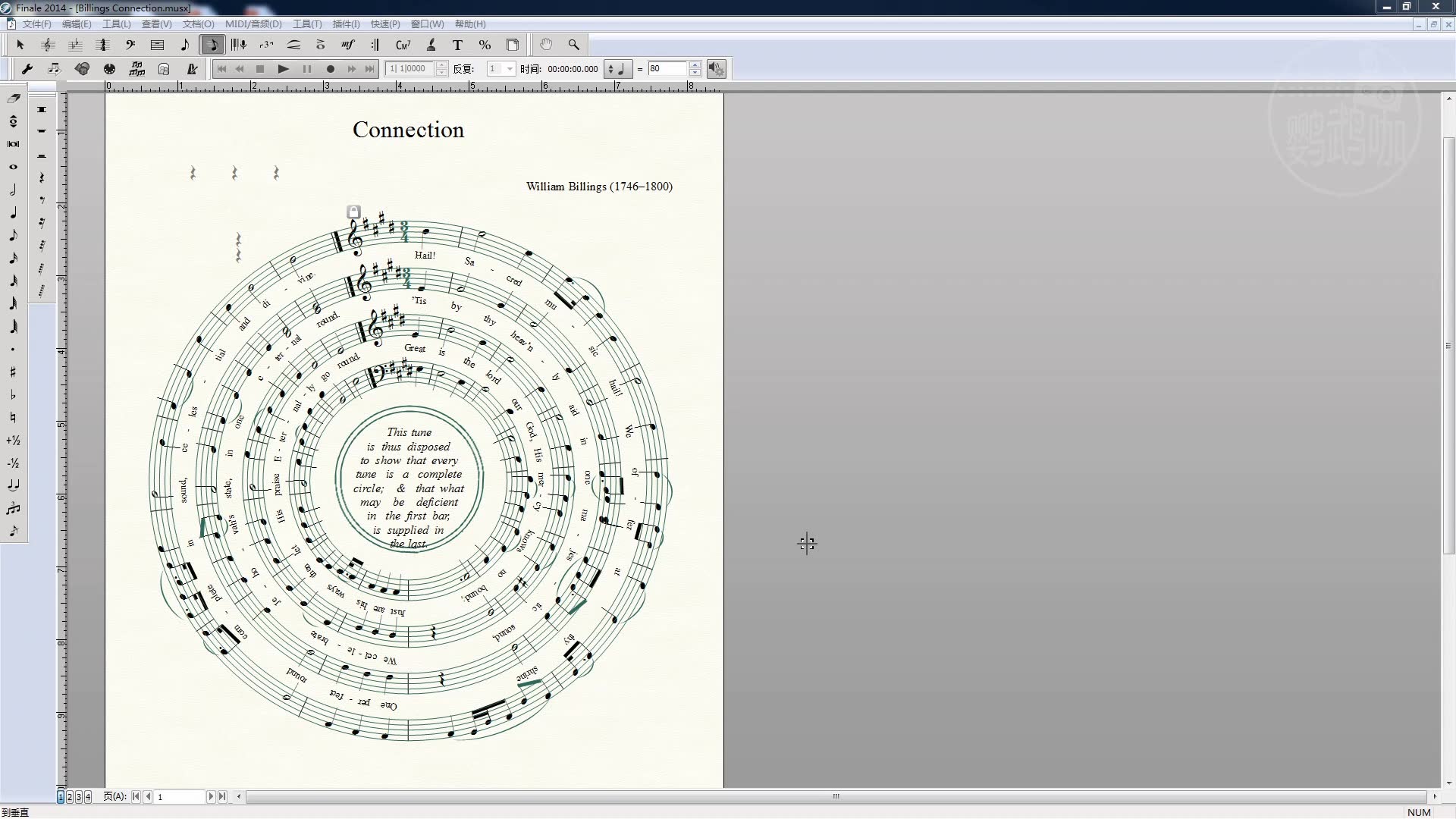Select the Note Mover tool

pyautogui.click(x=55, y=69)
